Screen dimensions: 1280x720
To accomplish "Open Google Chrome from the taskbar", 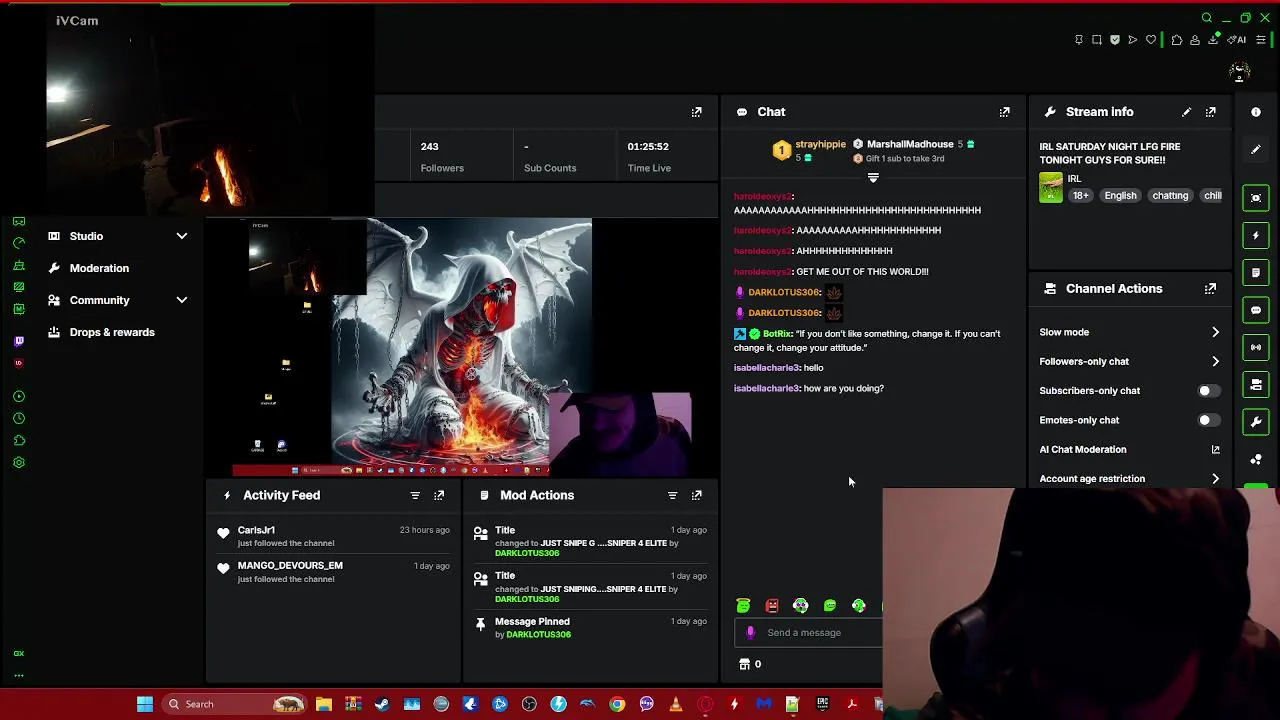I will coord(617,705).
